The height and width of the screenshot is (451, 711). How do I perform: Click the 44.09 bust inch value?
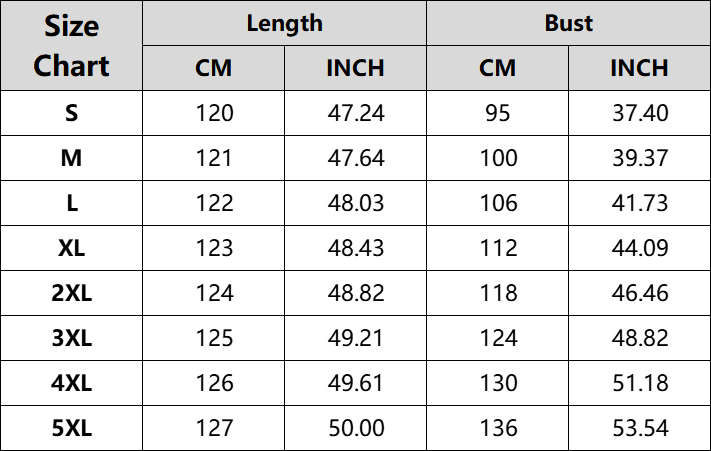640,248
